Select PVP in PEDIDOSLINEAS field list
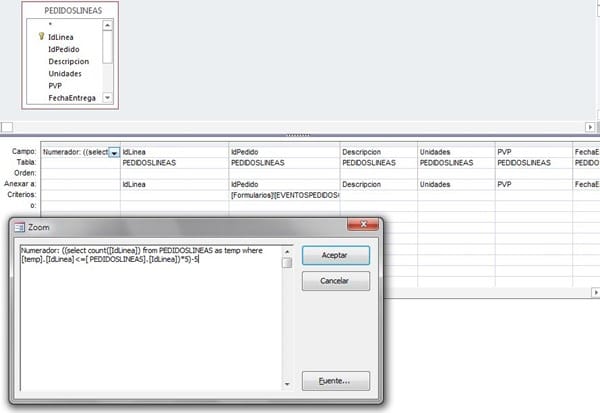 tap(55, 86)
